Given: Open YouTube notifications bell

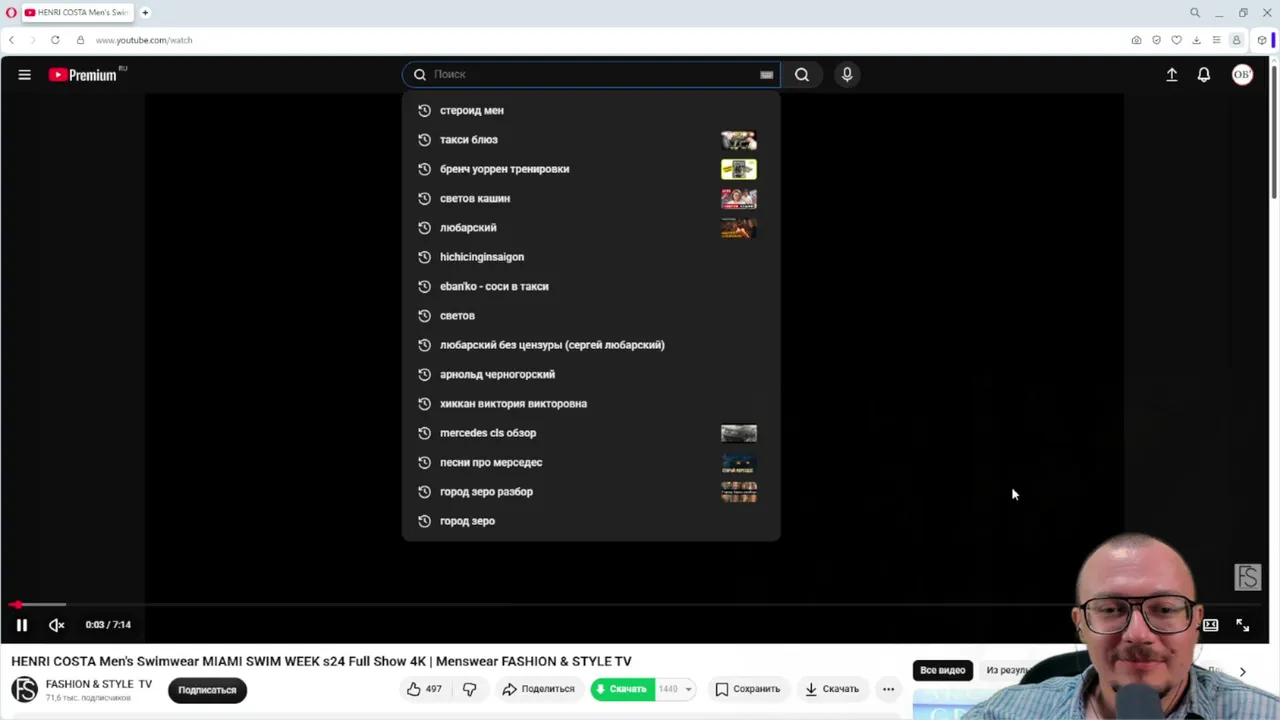Looking at the screenshot, I should click(x=1204, y=74).
